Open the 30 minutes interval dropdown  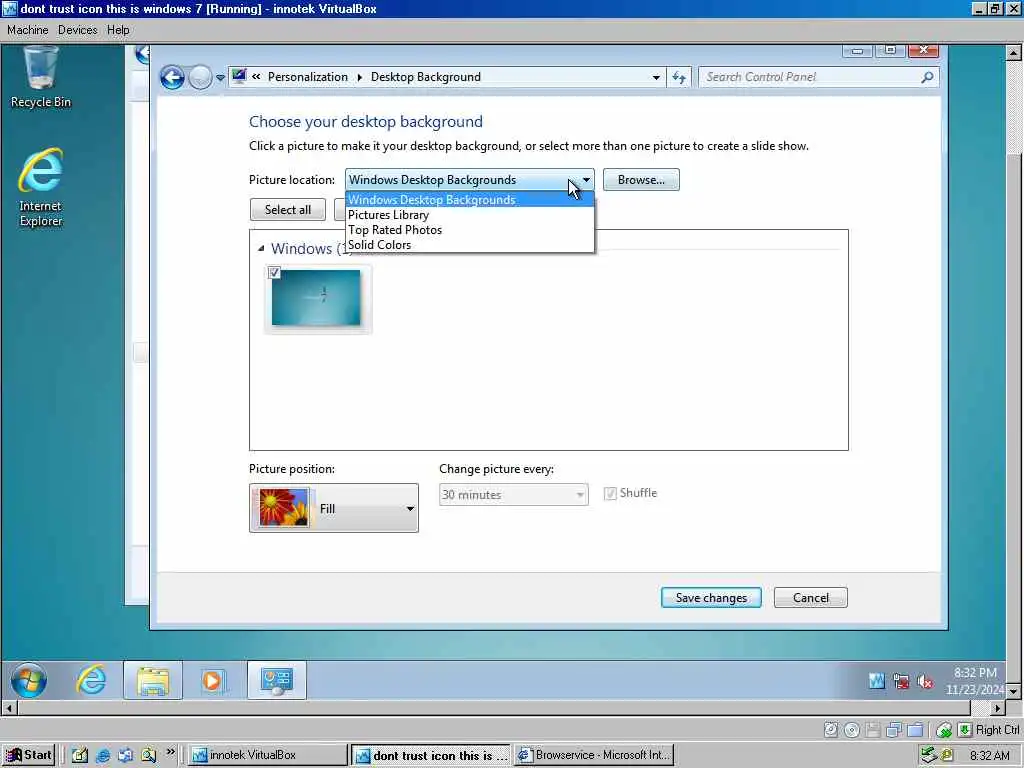tap(513, 494)
